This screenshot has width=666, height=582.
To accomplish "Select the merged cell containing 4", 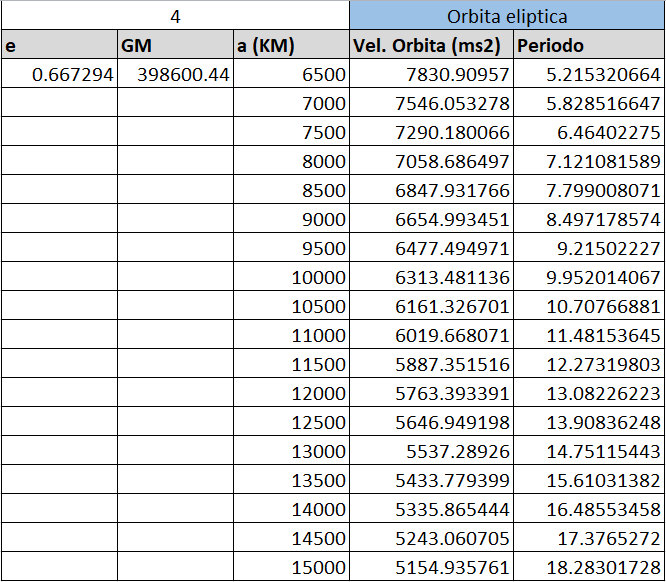I will click(175, 15).
